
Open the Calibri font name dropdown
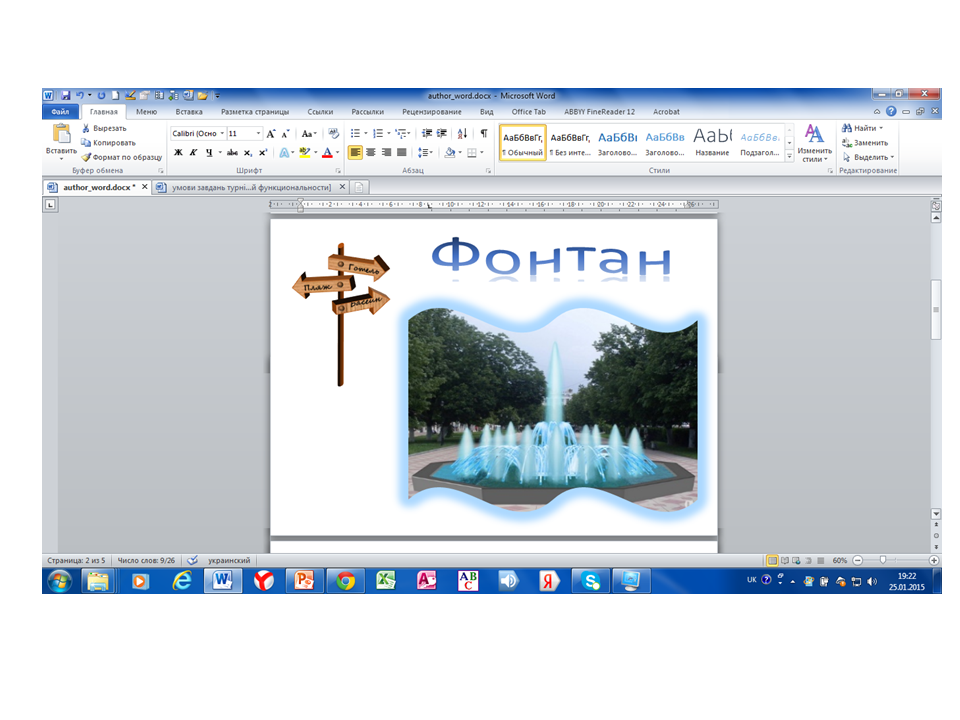click(x=222, y=133)
